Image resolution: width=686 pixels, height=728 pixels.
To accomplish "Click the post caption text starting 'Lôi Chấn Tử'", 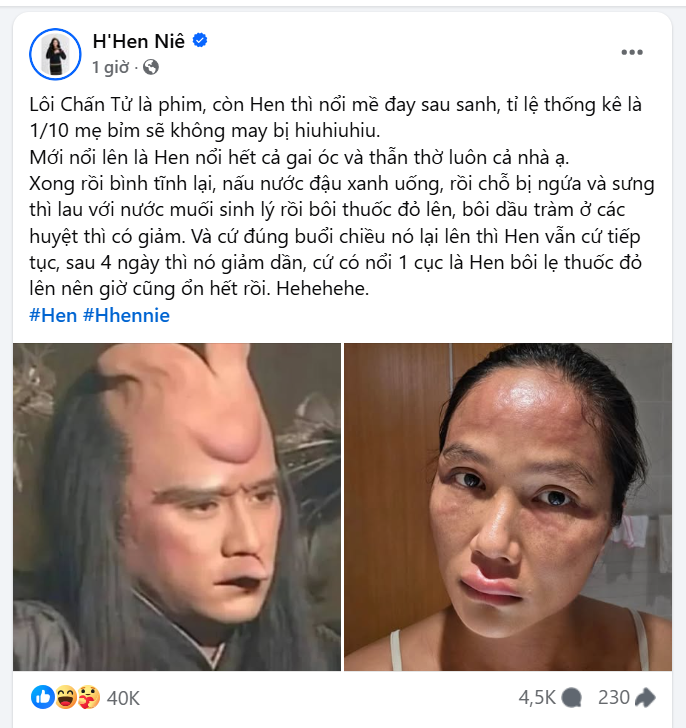I will 342,196.
